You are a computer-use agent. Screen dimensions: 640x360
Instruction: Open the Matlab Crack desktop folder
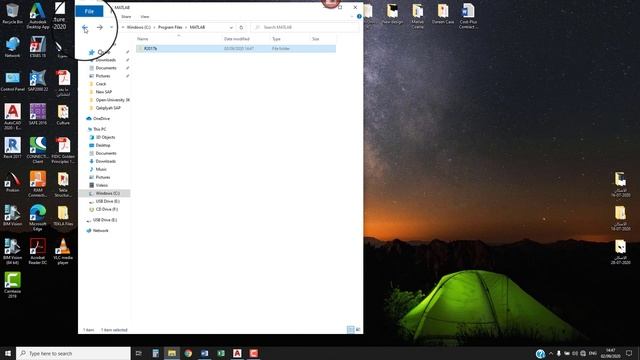pos(418,16)
